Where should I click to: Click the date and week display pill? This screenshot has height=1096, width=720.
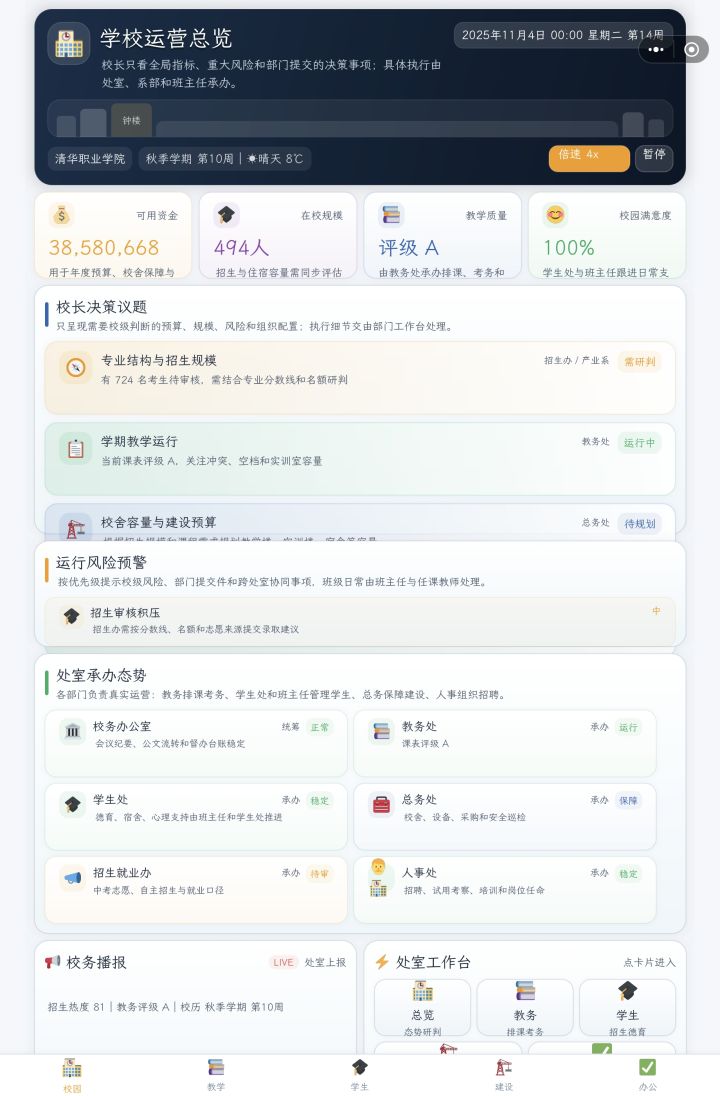pyautogui.click(x=563, y=35)
